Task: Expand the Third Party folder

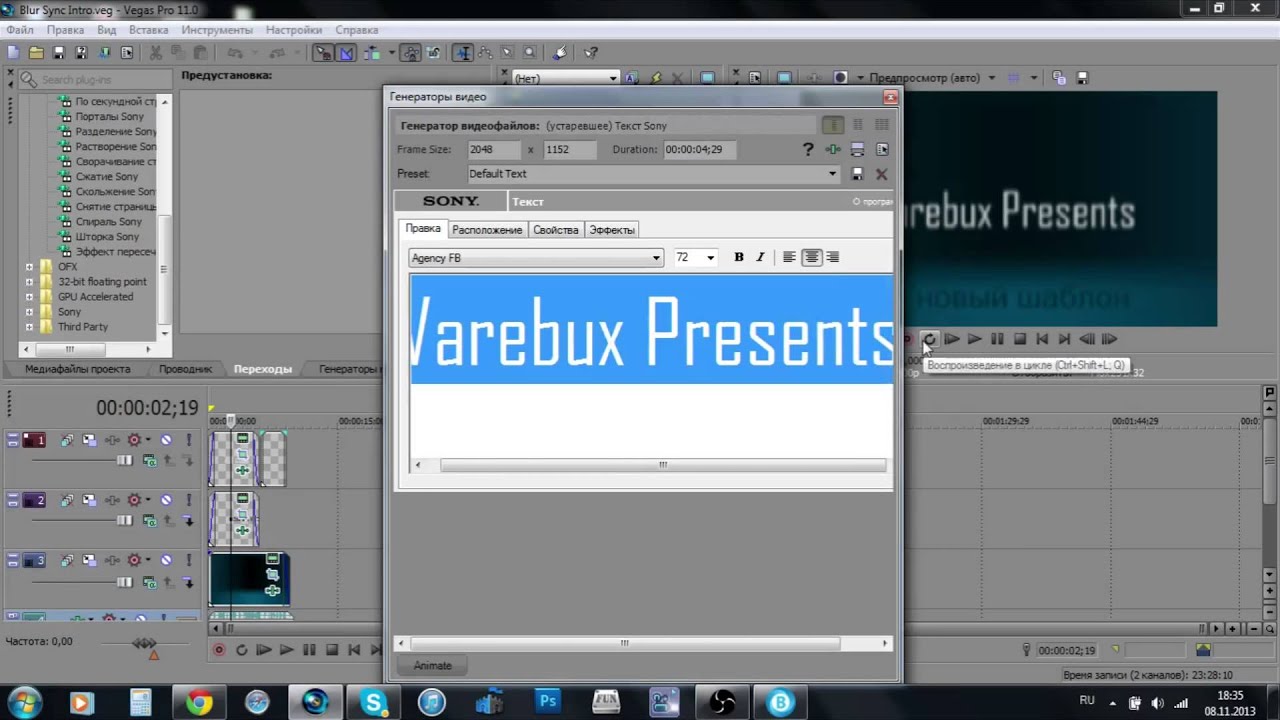Action: click(x=29, y=327)
